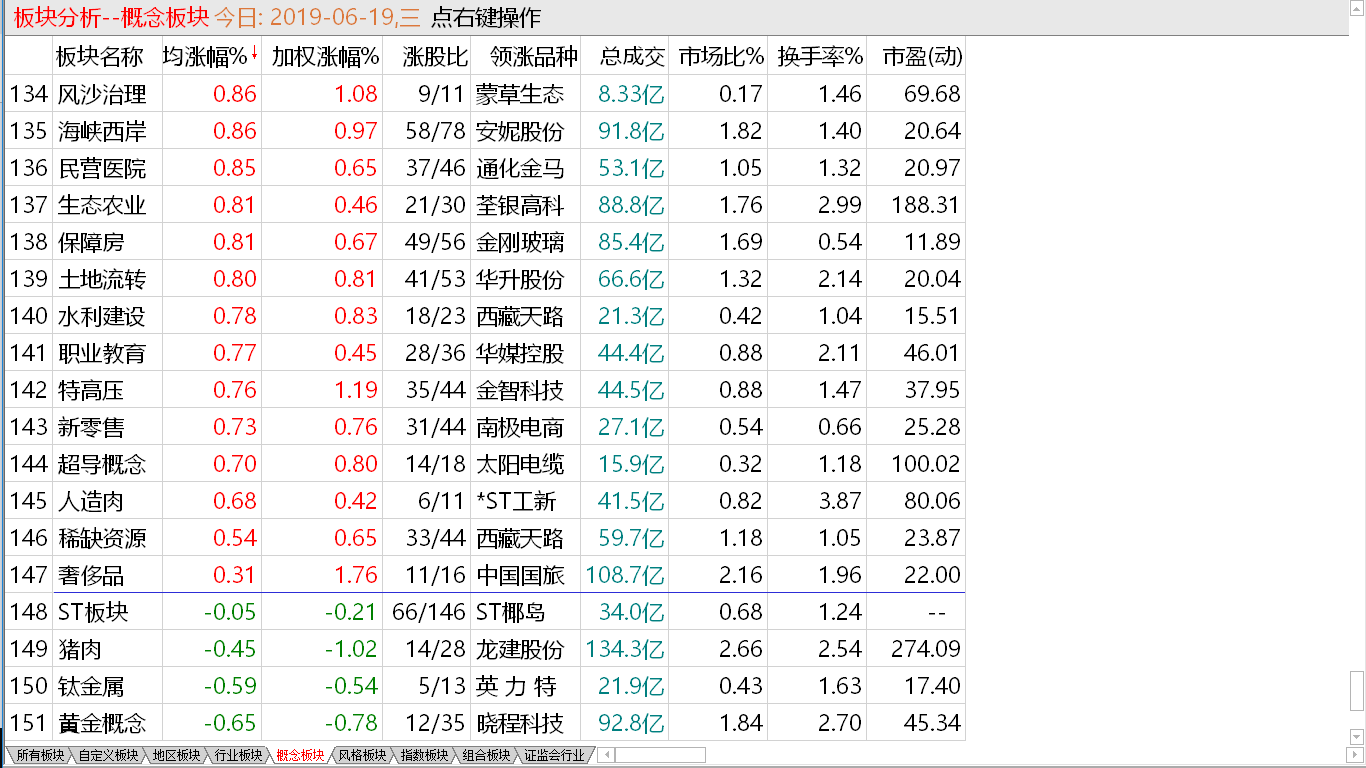Sort by the 市场比% column header
Viewport: 1366px width, 768px height.
click(720, 57)
